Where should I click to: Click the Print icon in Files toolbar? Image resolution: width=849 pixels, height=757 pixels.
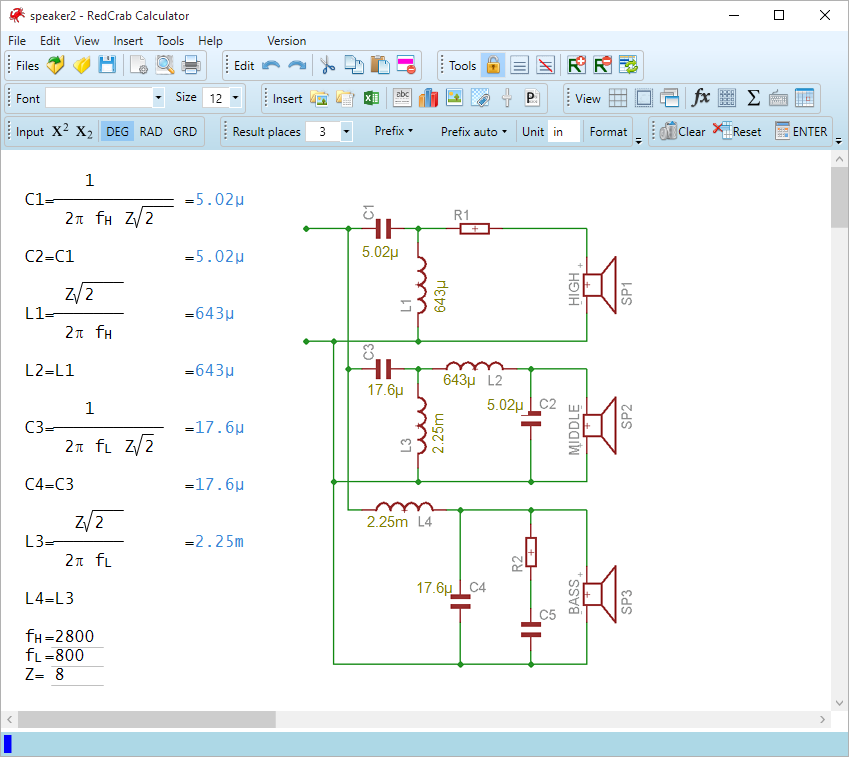click(191, 66)
